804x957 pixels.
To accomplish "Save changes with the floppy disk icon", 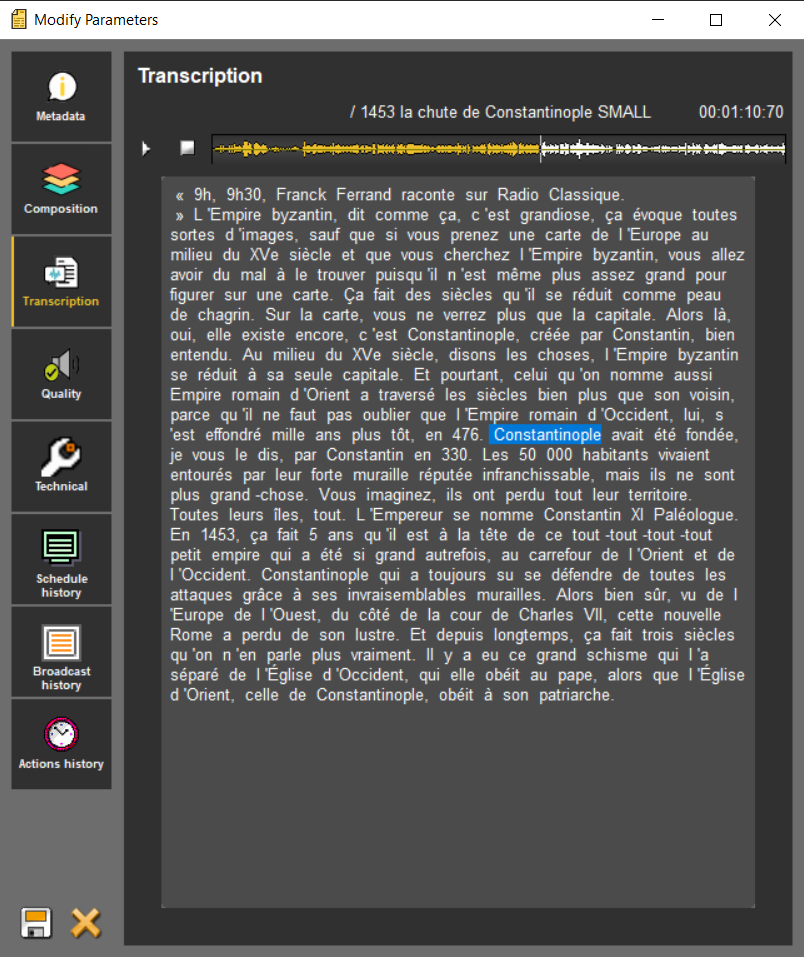I will [37, 922].
